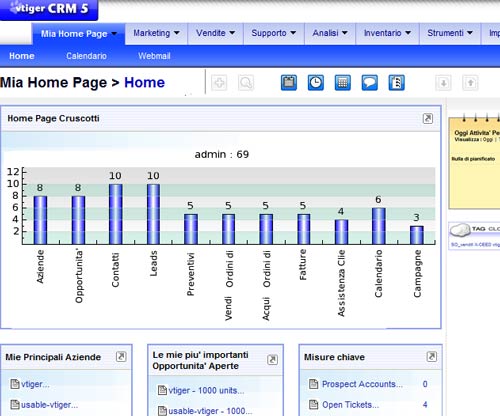
Task: Click the greyed-out import arrow icon
Action: tap(444, 83)
